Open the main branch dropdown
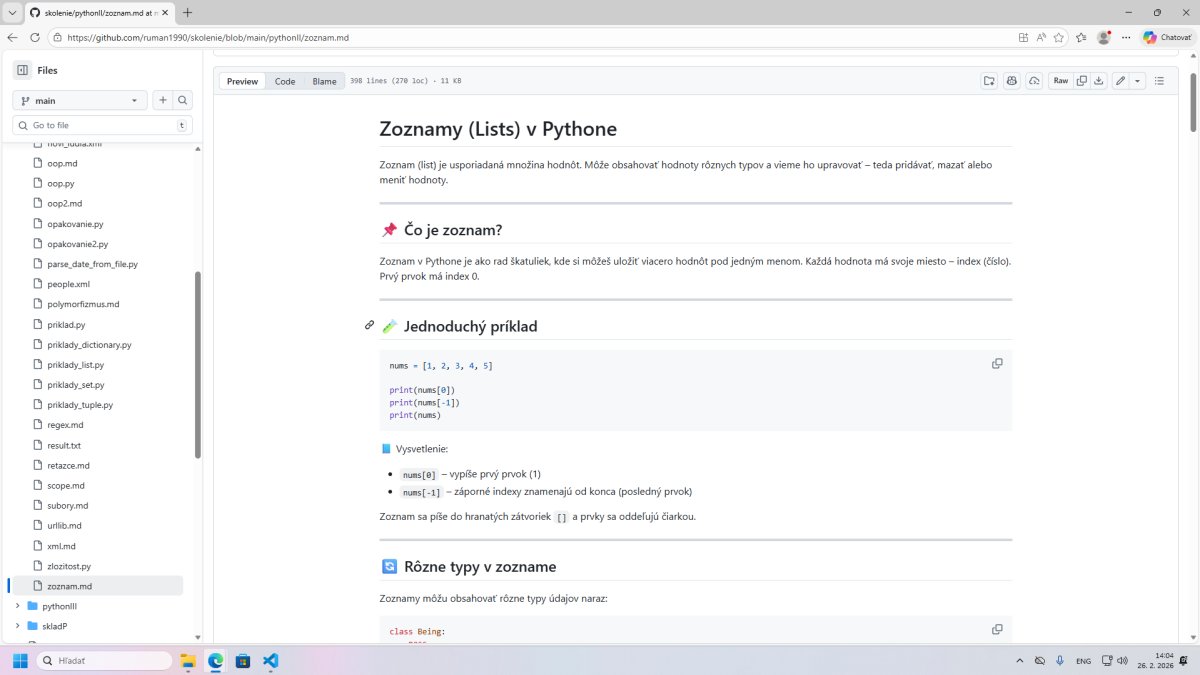Viewport: 1200px width, 675px height. pos(80,100)
